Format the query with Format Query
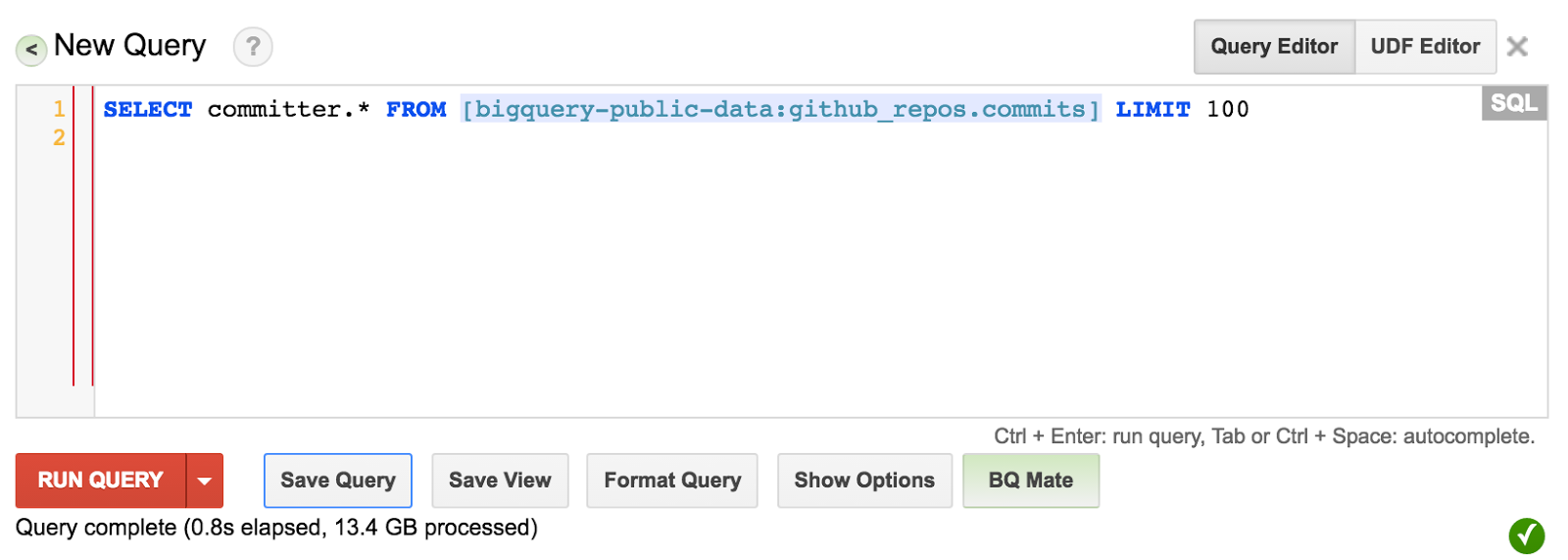The width and height of the screenshot is (1568, 560). tap(672, 481)
